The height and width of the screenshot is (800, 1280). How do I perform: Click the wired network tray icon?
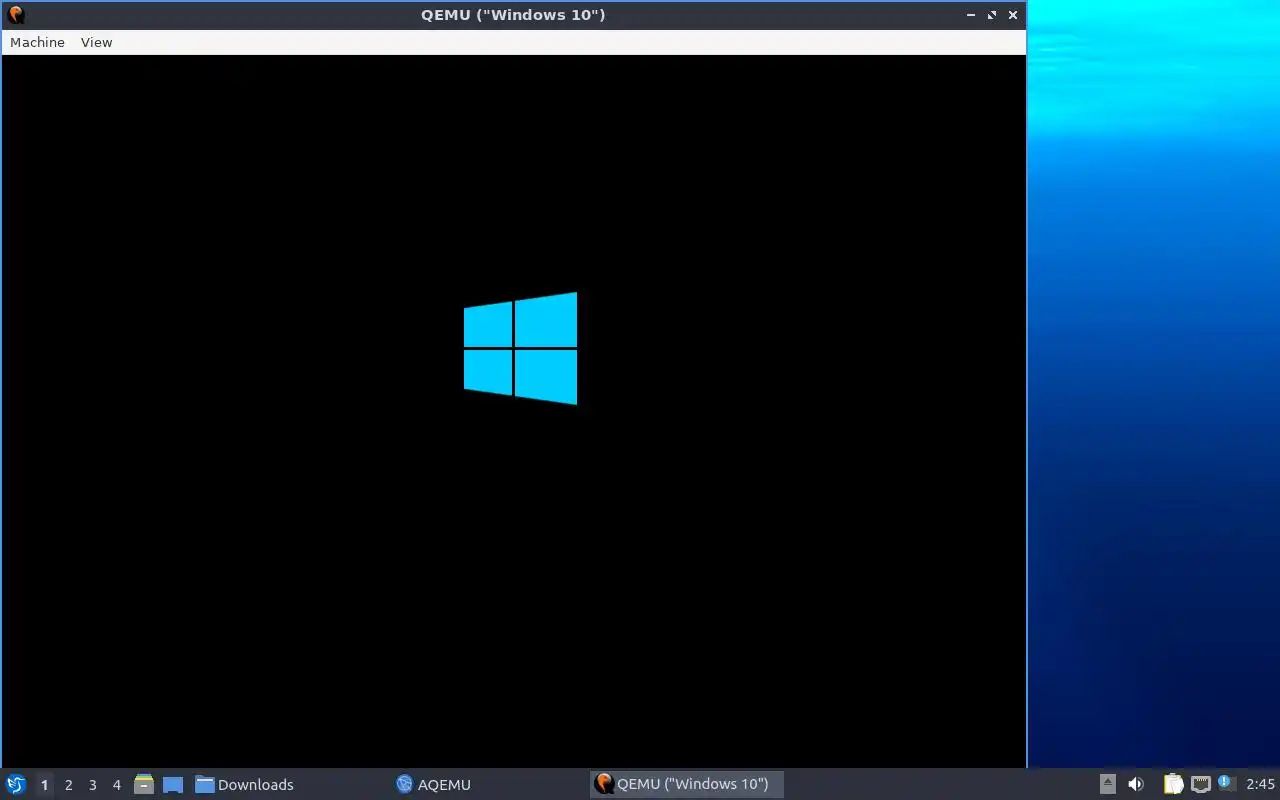pyautogui.click(x=1201, y=784)
